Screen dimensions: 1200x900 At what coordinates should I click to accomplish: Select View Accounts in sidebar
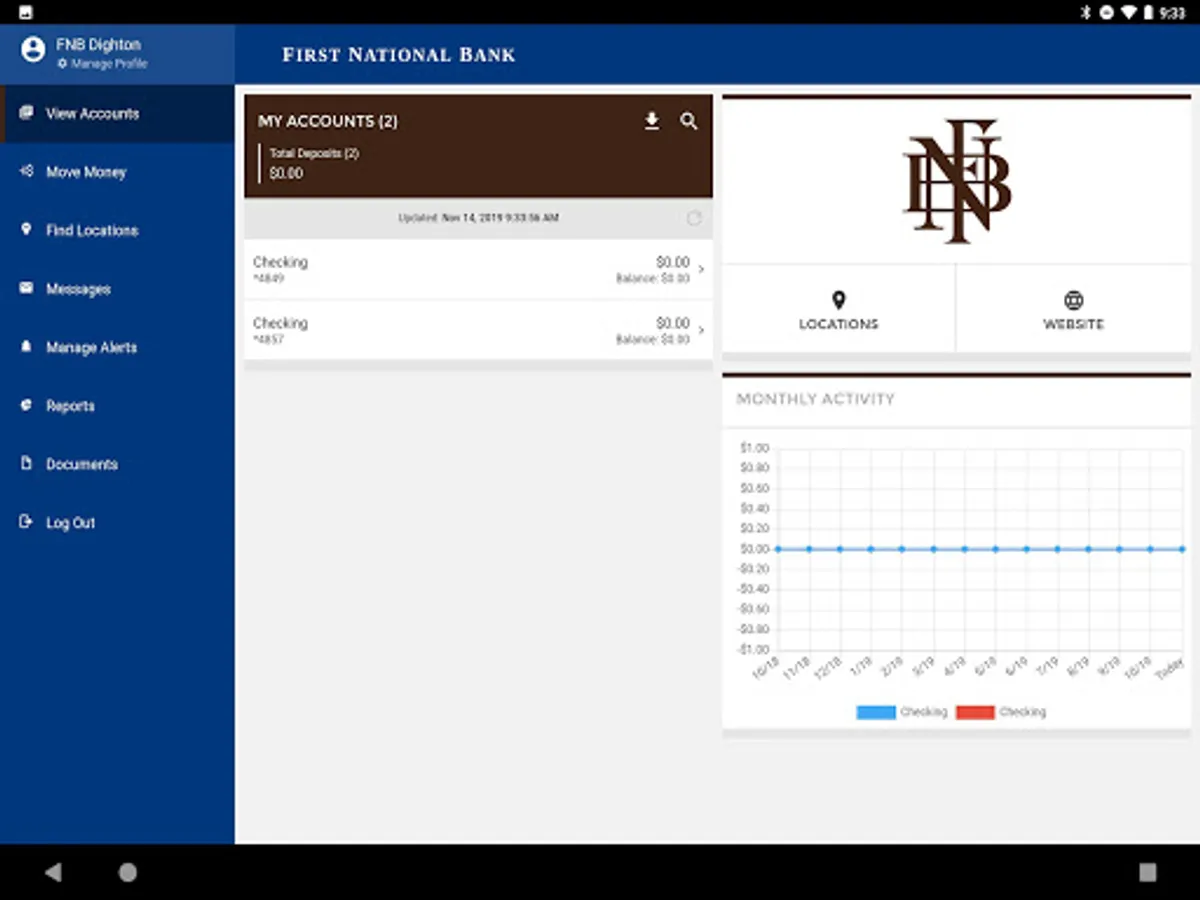tap(118, 114)
